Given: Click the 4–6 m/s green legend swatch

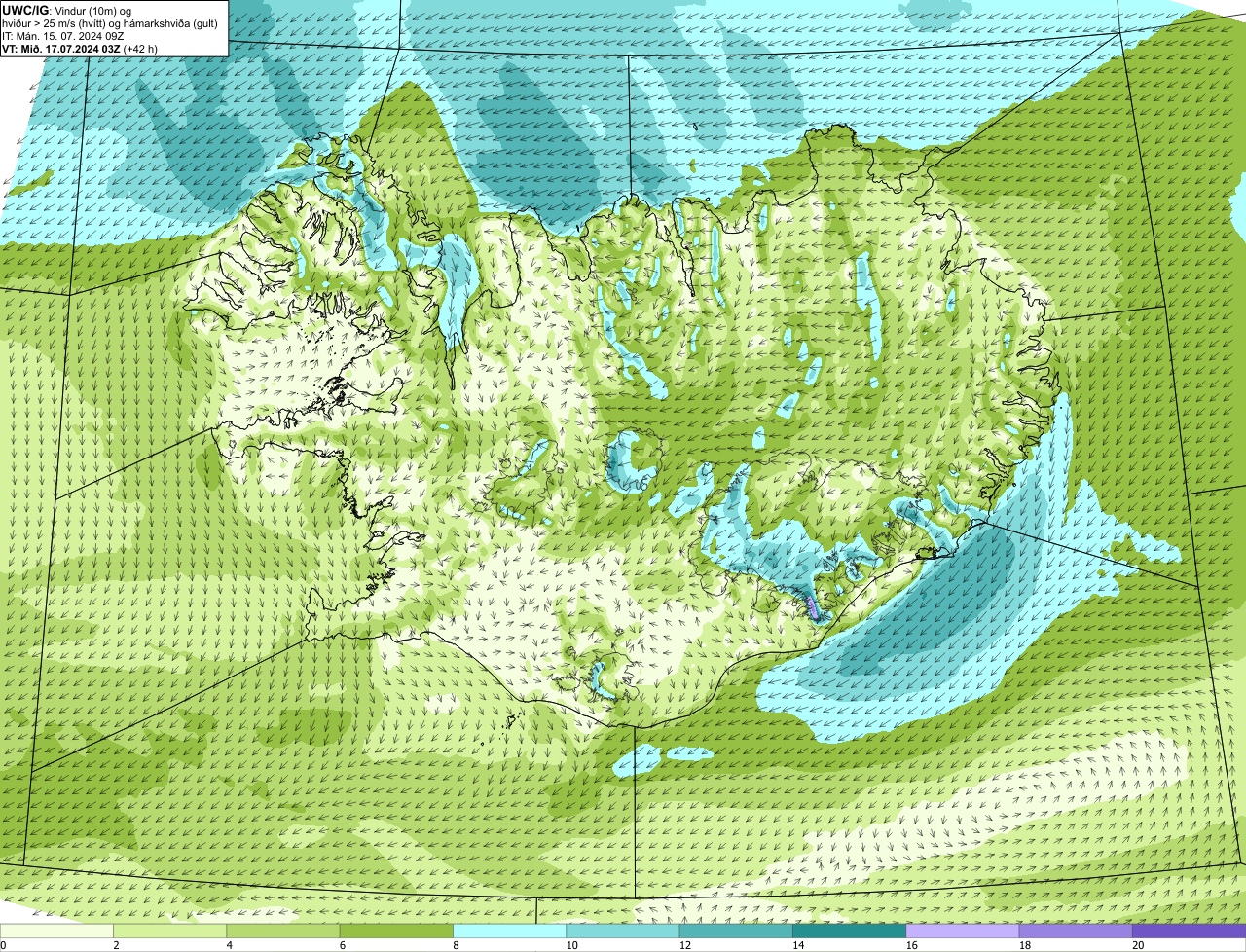Looking at the screenshot, I should pyautogui.click(x=283, y=932).
